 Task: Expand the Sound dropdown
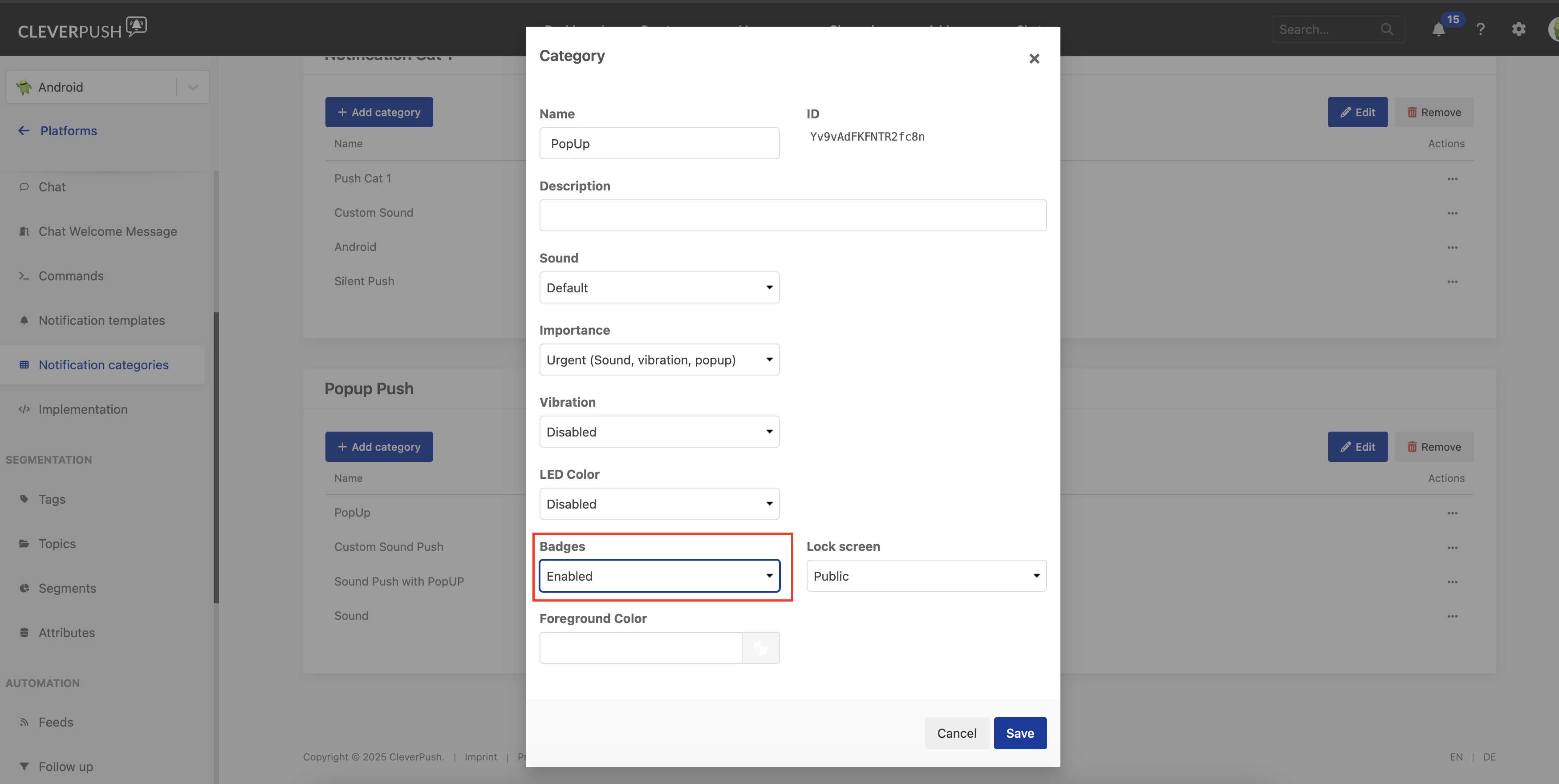(659, 288)
